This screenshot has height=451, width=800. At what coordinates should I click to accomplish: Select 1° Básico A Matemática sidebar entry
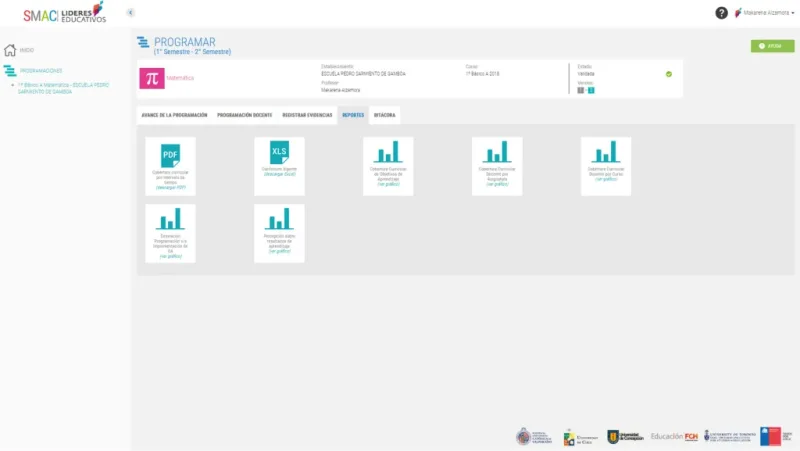(x=63, y=88)
